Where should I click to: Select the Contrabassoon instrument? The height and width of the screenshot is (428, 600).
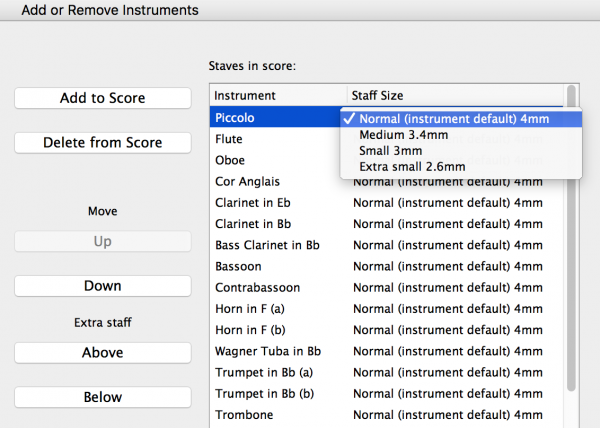click(258, 288)
